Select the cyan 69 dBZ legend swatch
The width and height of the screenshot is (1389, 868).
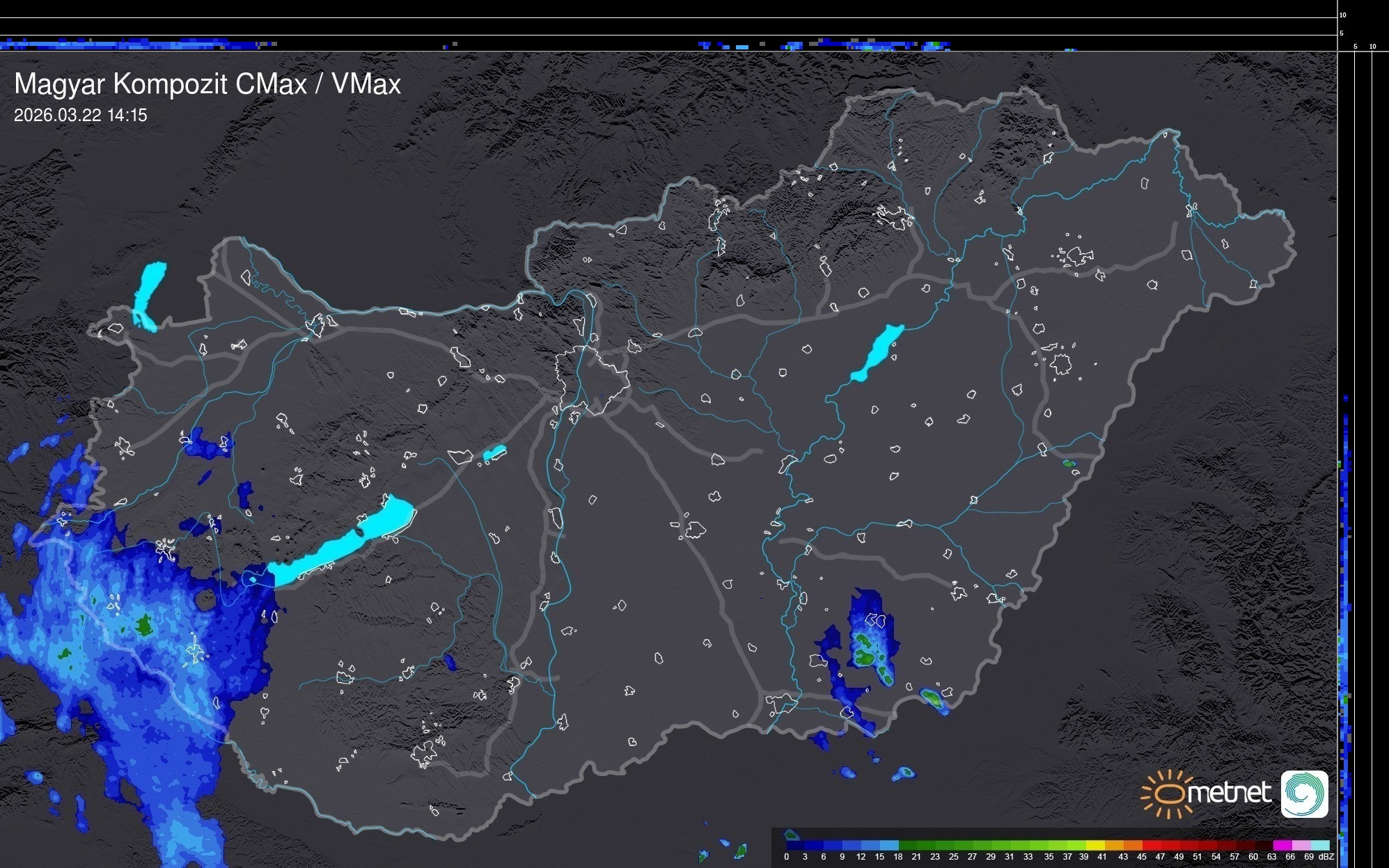[1319, 845]
